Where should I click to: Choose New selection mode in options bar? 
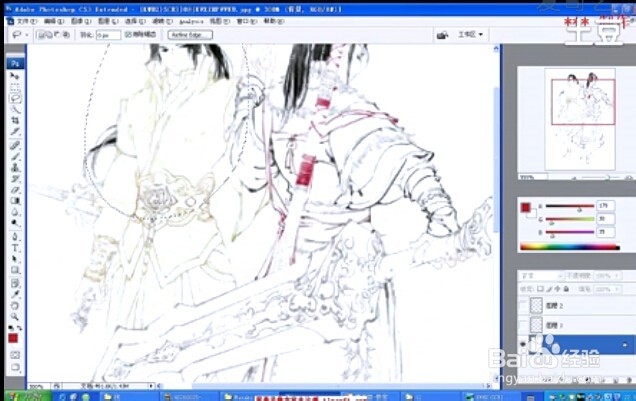41,35
